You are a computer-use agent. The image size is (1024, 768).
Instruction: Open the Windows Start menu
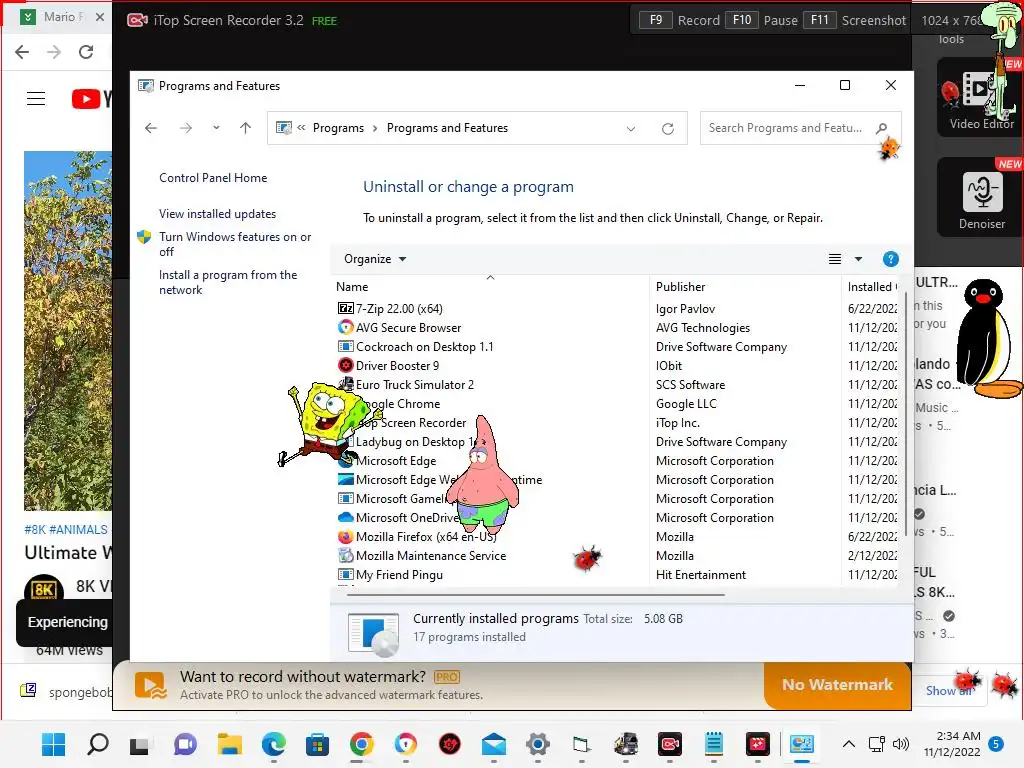[x=54, y=744]
